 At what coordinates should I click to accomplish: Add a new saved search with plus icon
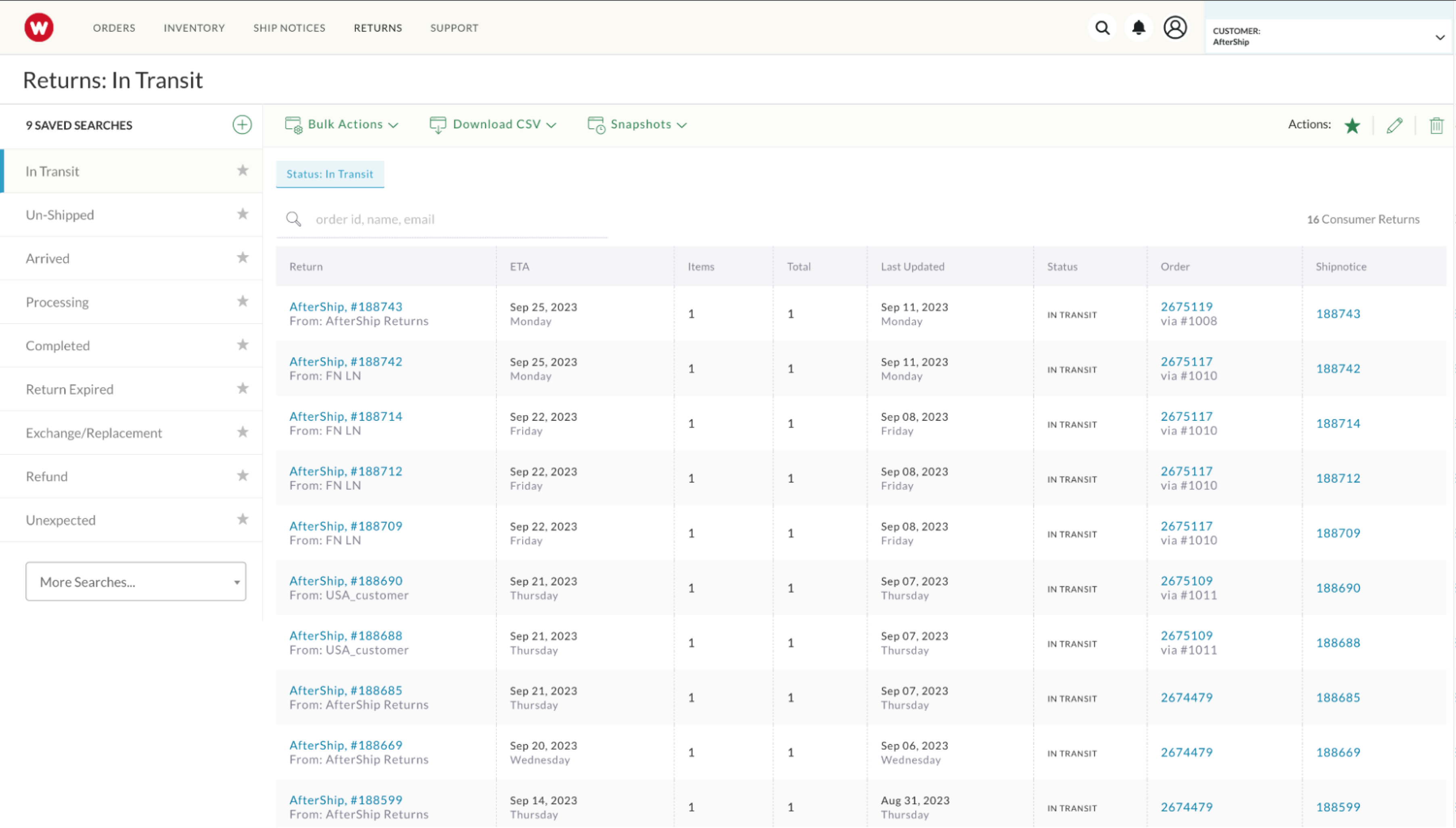click(x=242, y=125)
